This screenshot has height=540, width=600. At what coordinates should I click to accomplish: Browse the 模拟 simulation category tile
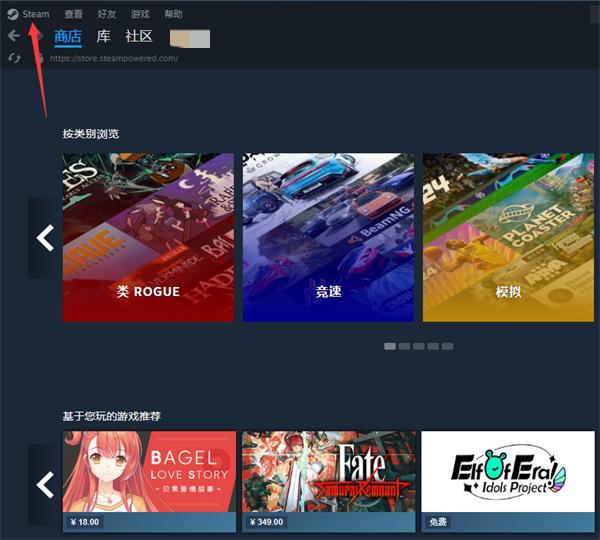tap(508, 237)
